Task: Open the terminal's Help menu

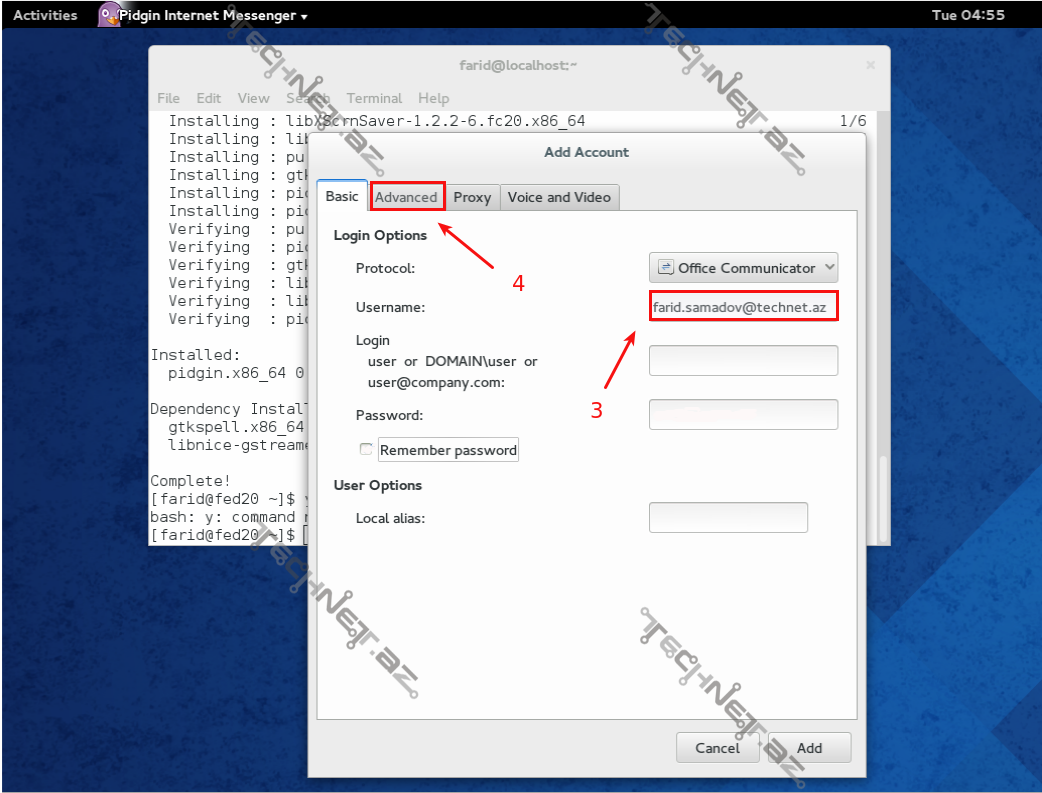Action: click(433, 98)
